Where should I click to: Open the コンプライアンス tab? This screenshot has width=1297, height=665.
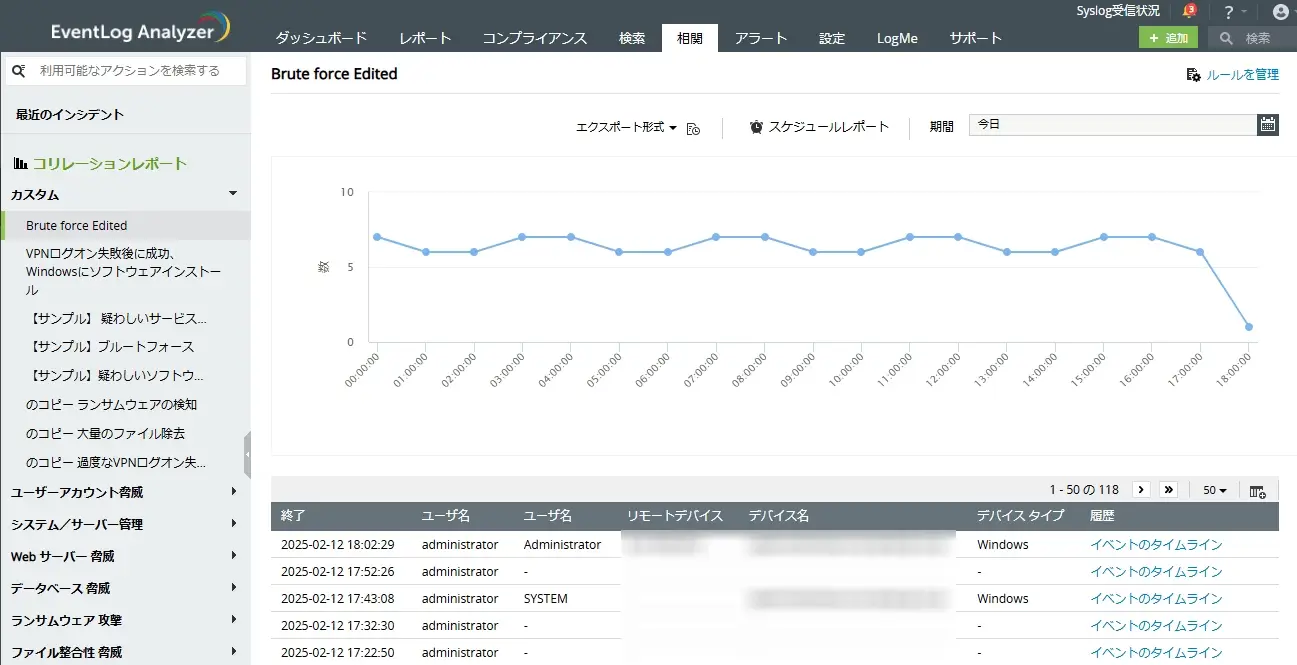[x=534, y=38]
